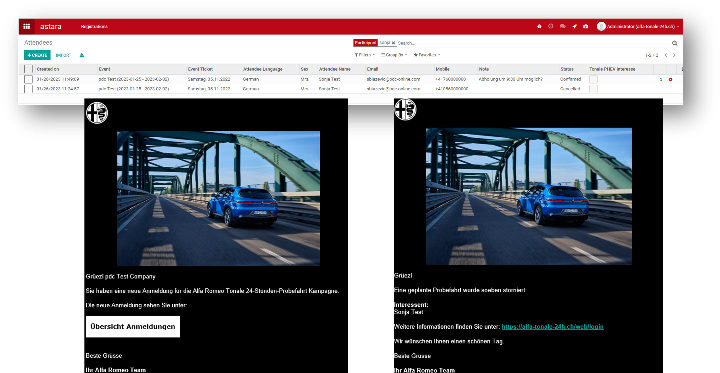Click the note cell 'Abholung um … Uhr möglich?'
The height and width of the screenshot is (373, 720).
[511, 79]
